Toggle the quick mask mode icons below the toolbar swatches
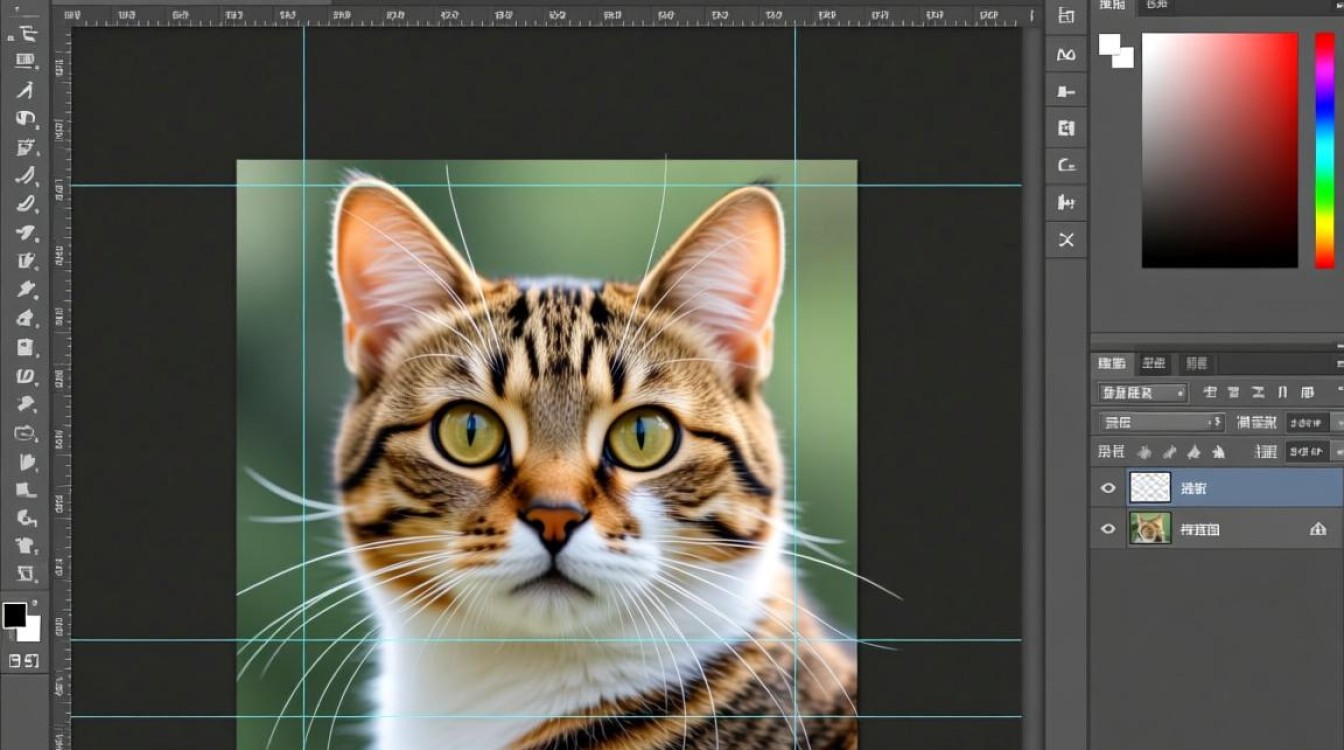Screen dimensions: 1344x750 (x=24, y=661)
